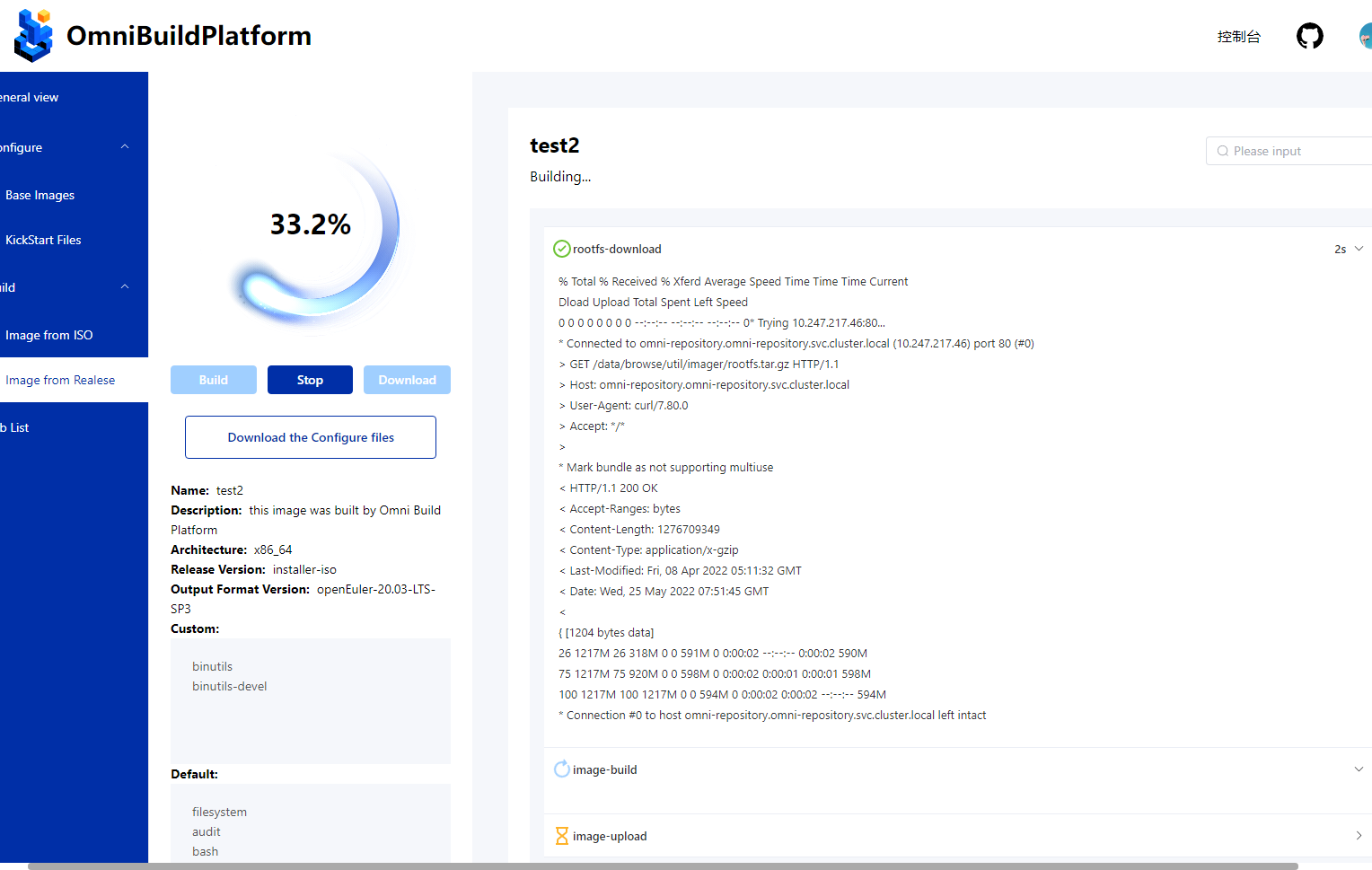The width and height of the screenshot is (1372, 870).
Task: Click bash in Default packages
Action: pos(205,851)
